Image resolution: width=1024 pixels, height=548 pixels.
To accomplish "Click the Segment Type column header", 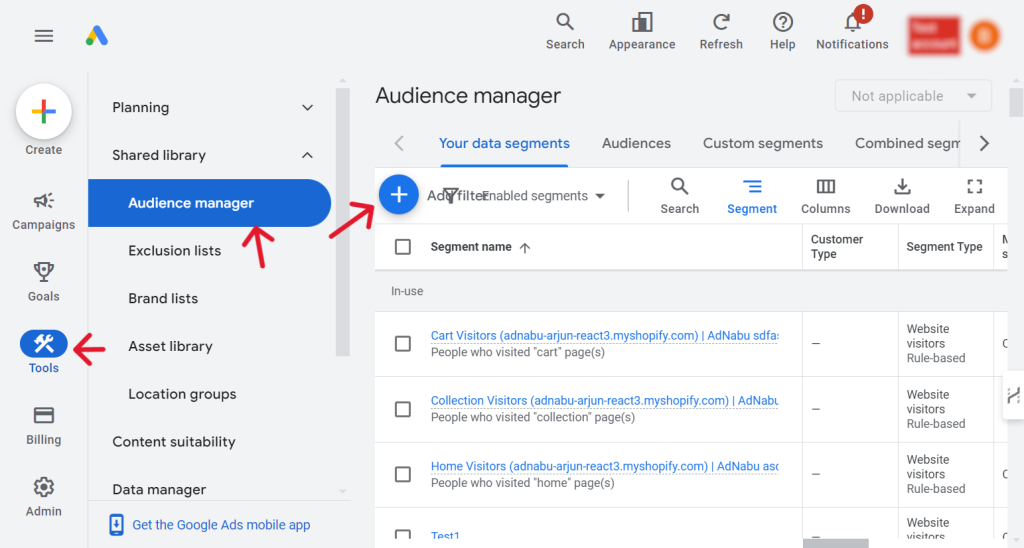I will click(944, 247).
